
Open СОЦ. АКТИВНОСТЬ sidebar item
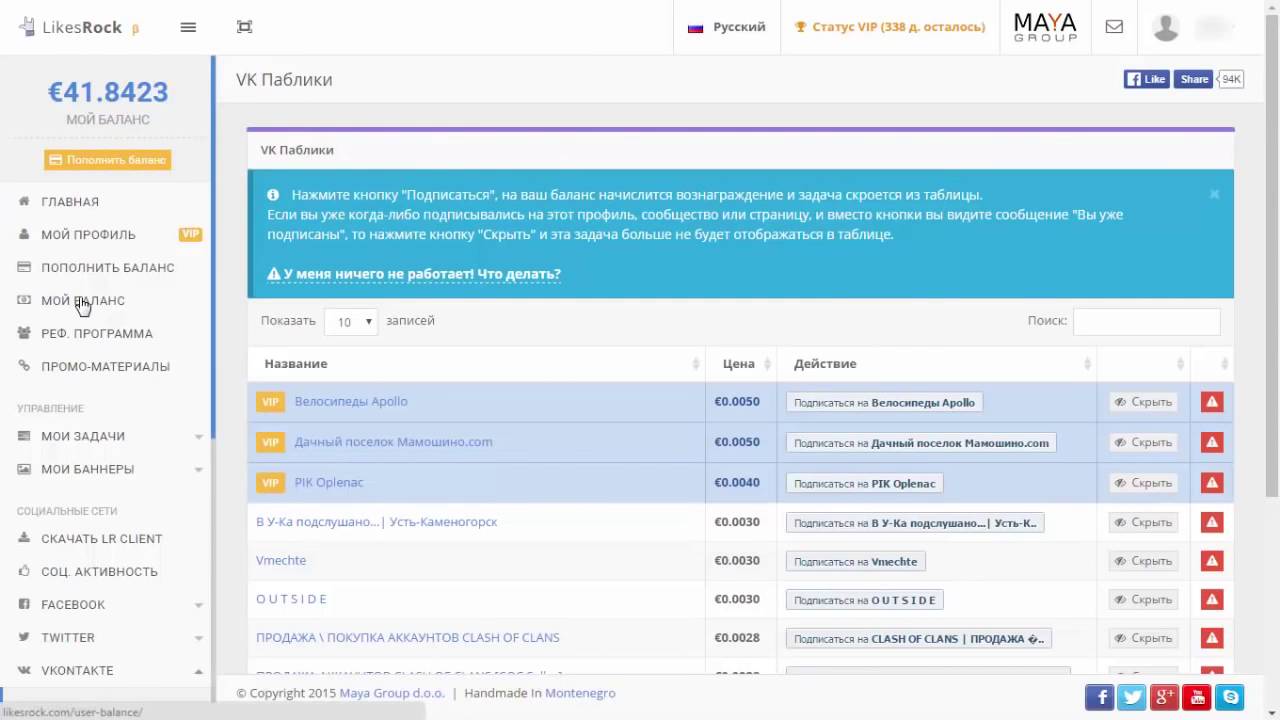coord(99,571)
